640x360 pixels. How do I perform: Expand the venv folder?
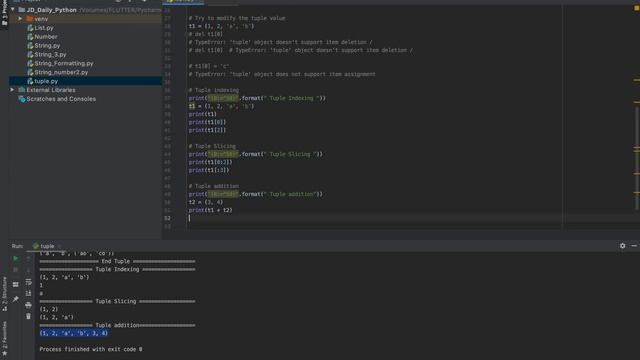(20, 19)
